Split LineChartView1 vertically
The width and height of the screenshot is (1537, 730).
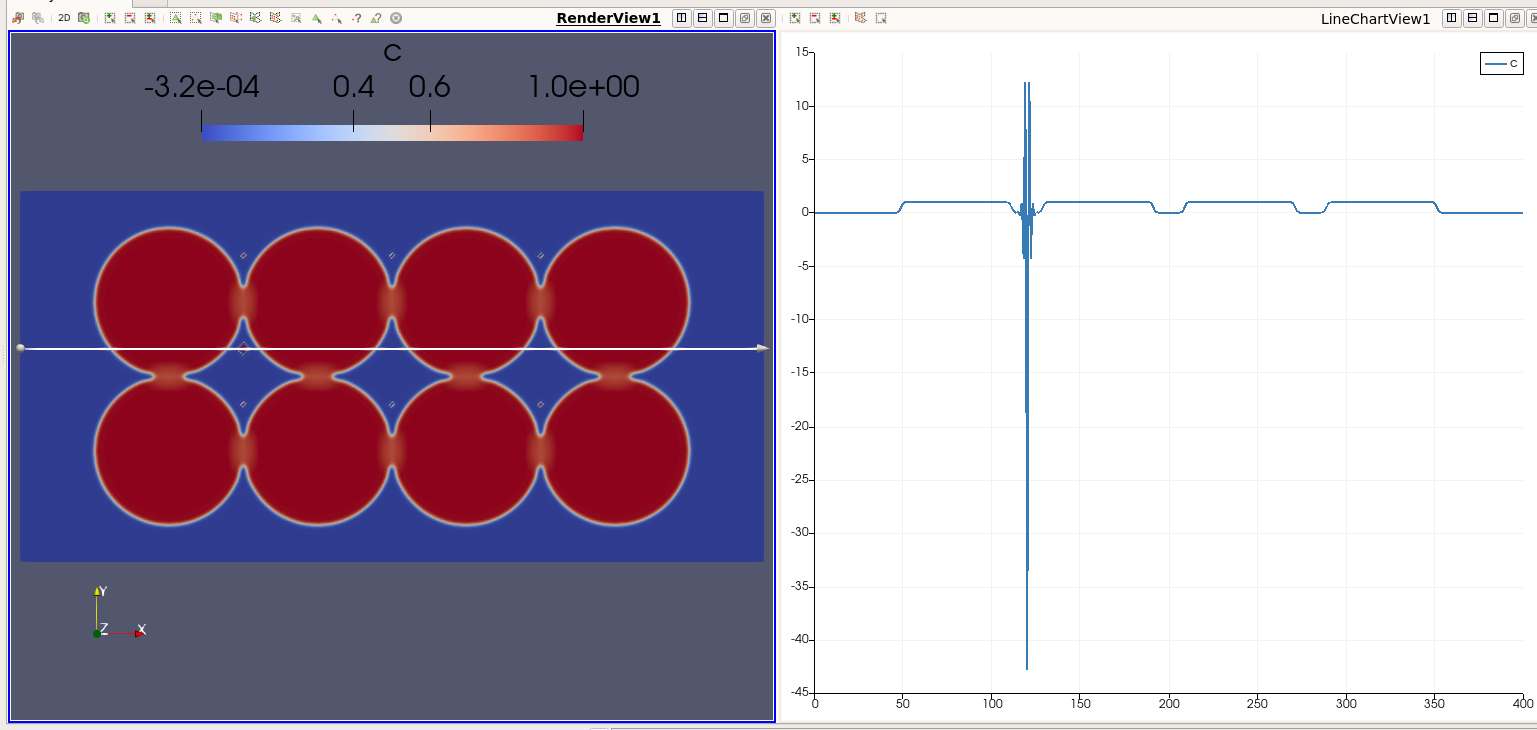click(1473, 17)
